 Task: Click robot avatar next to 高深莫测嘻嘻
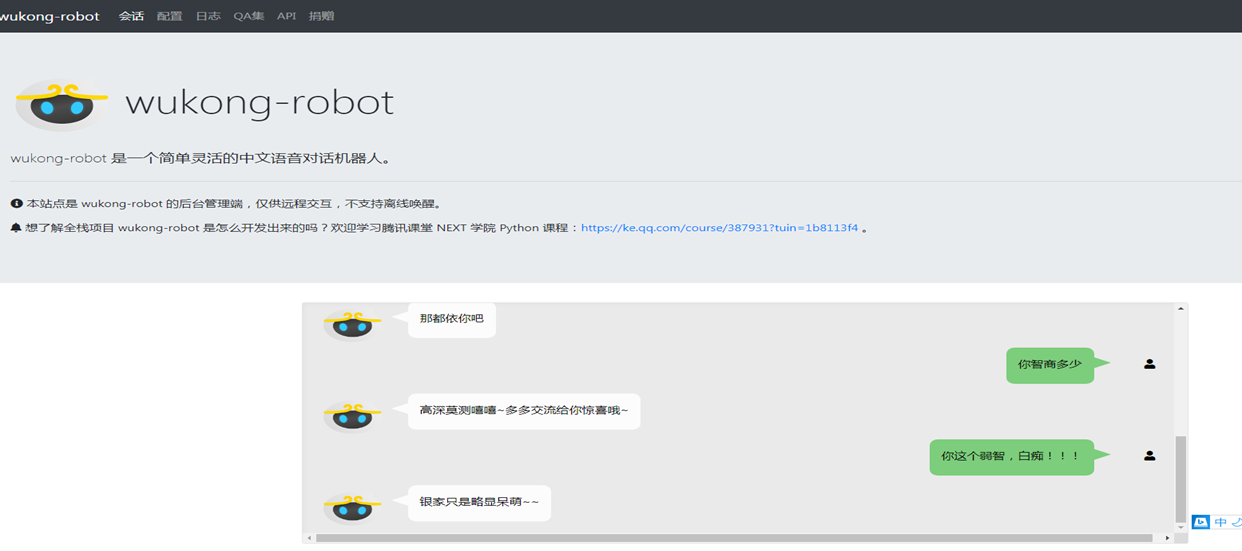[x=352, y=415]
